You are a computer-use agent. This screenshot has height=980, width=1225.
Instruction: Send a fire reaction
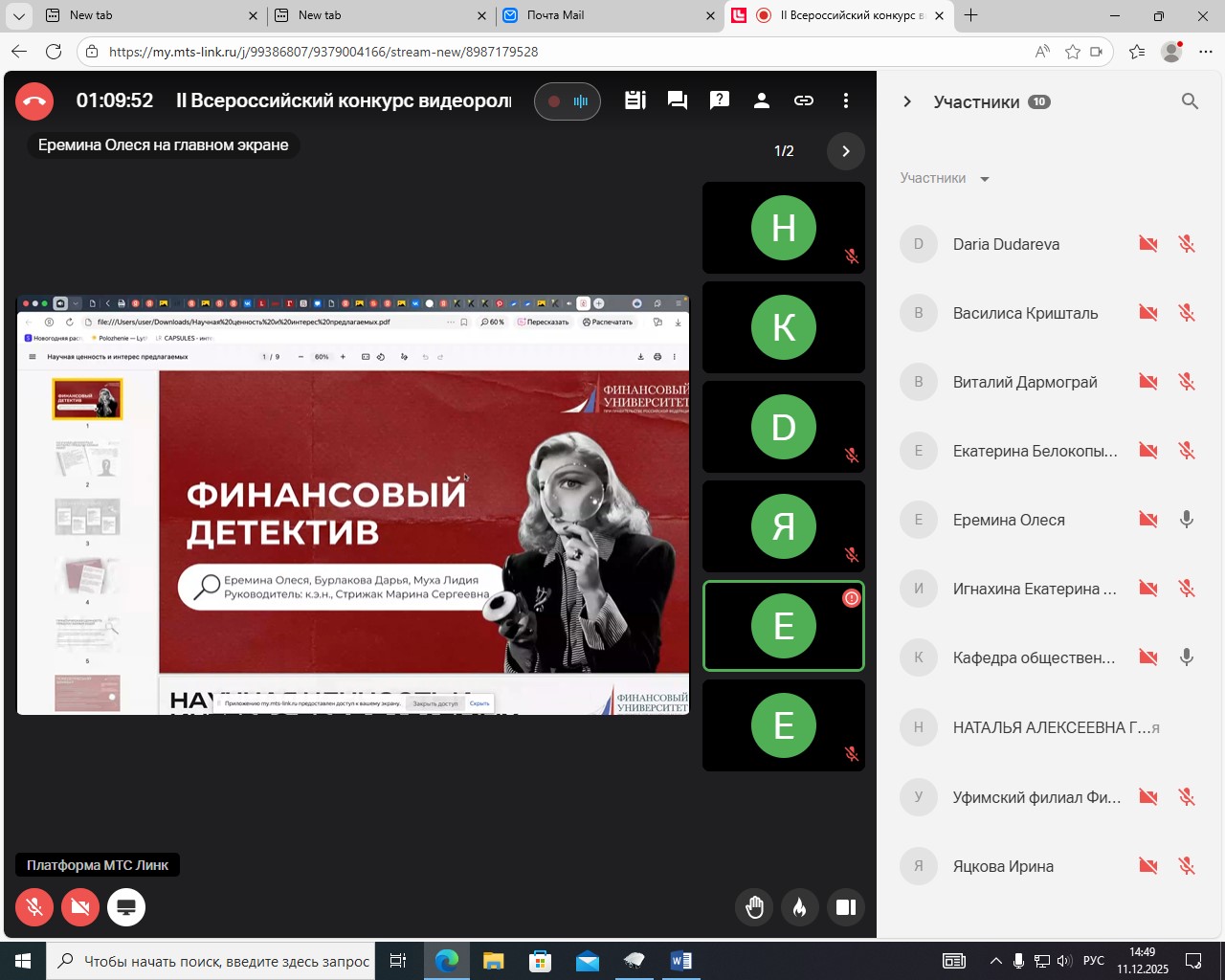[800, 907]
